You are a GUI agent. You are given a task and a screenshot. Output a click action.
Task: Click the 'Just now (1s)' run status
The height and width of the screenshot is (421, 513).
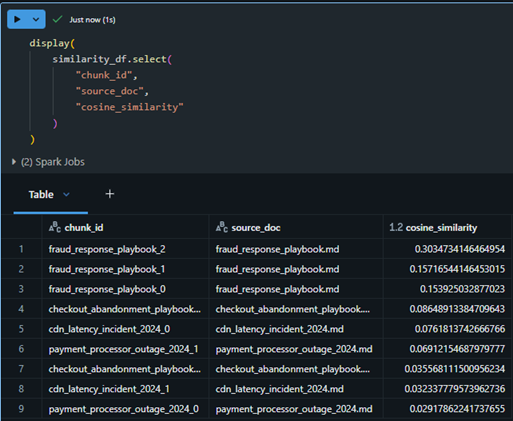click(92, 20)
